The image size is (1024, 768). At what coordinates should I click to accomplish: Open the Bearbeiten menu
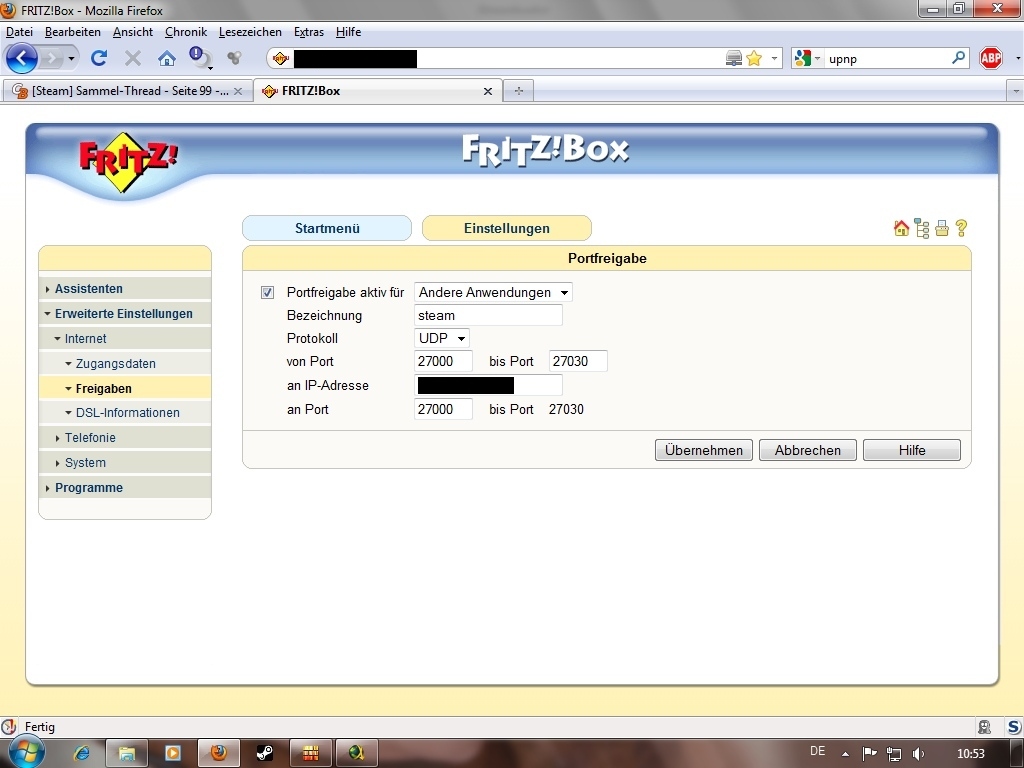click(72, 32)
